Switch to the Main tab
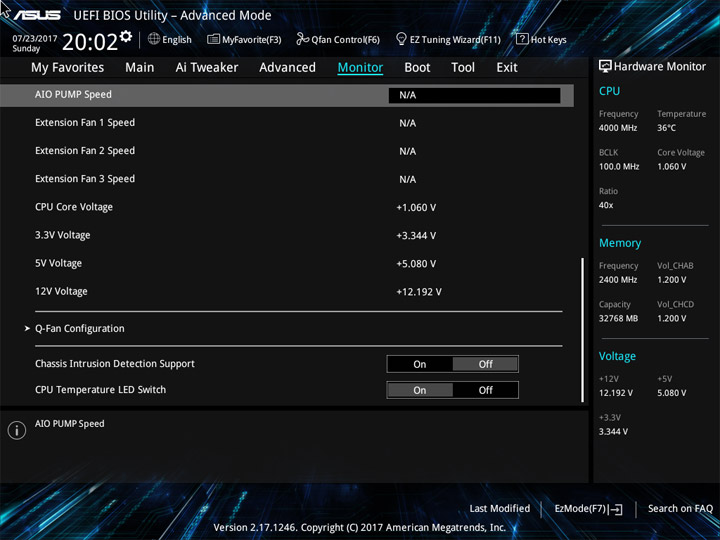This screenshot has width=720, height=540. coord(140,68)
